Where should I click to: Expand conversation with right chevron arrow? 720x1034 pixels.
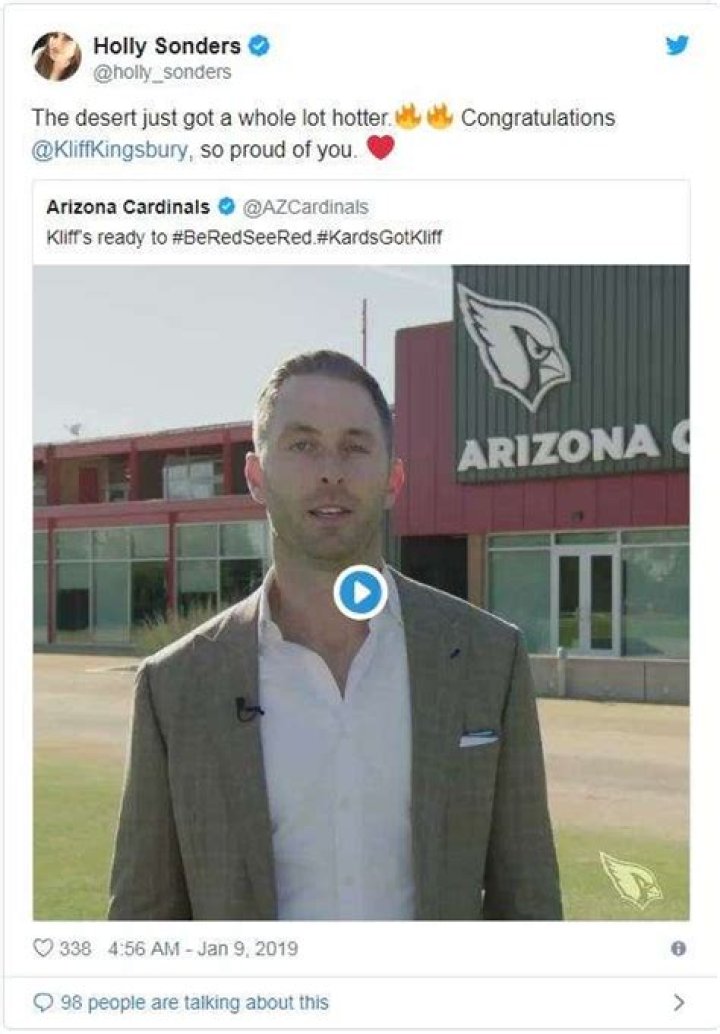pos(679,1002)
